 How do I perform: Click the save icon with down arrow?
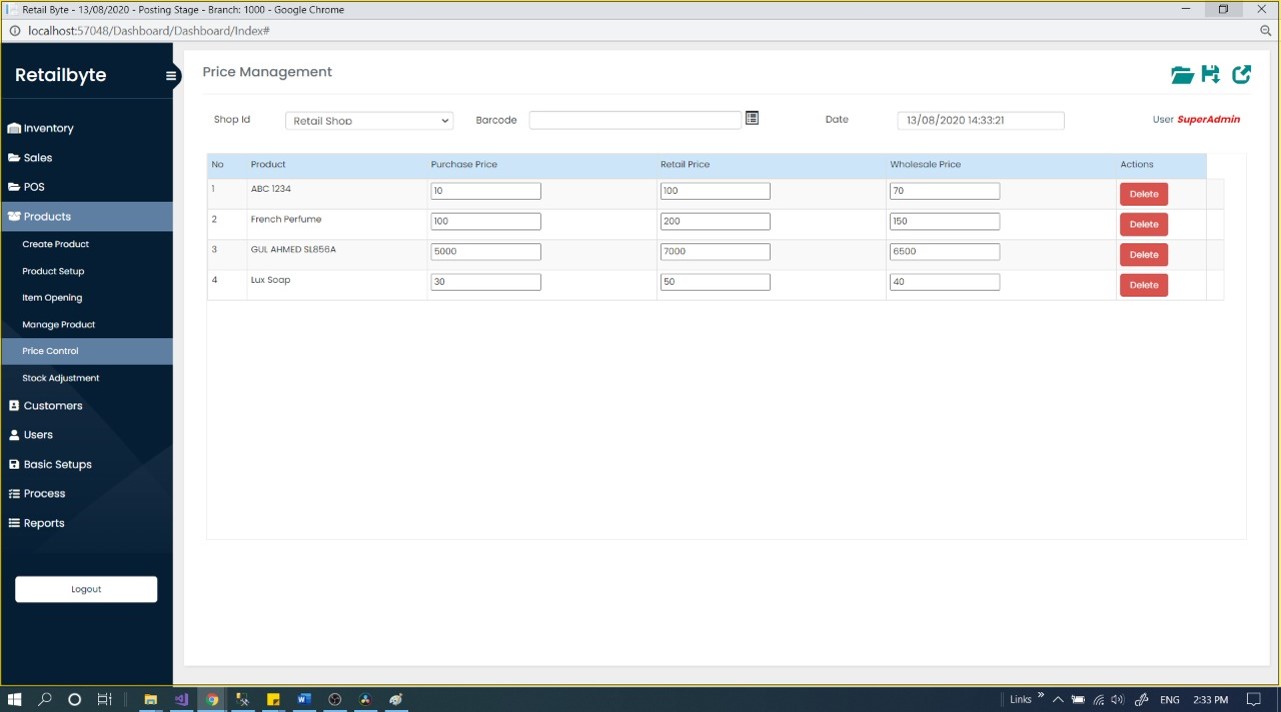(x=1211, y=74)
